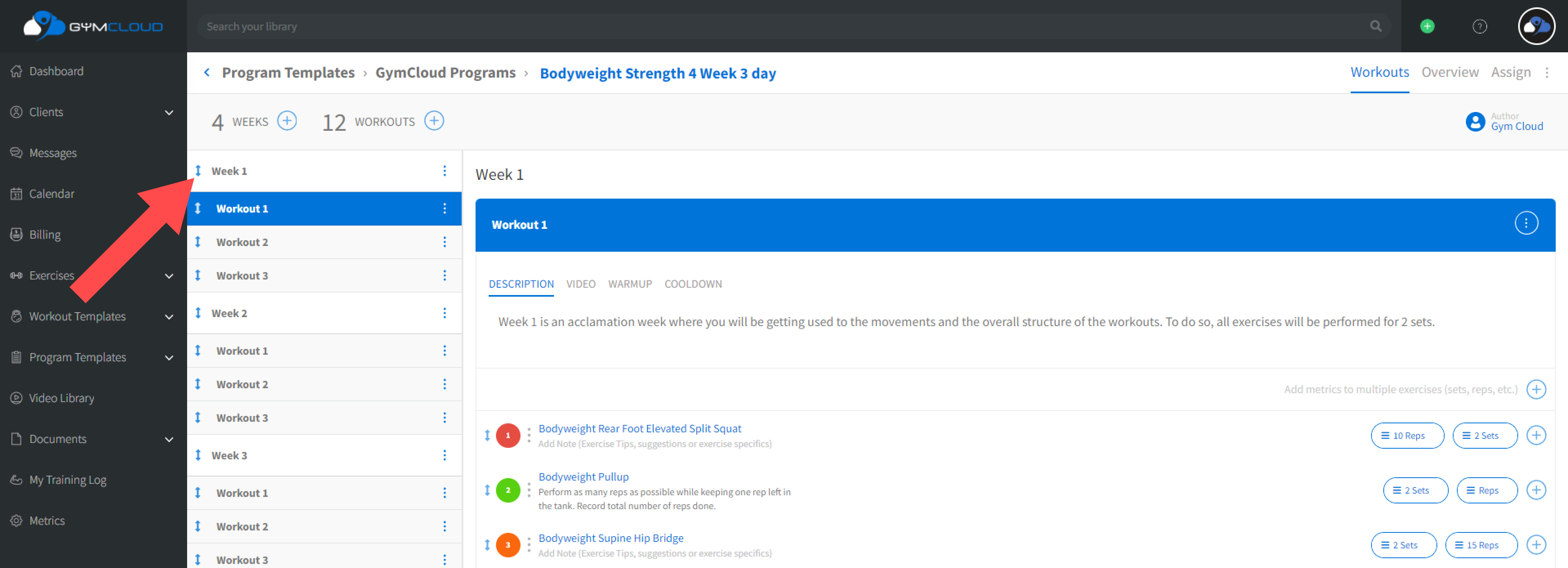Open Week 1 three-dot options menu
The image size is (1568, 568).
point(444,171)
